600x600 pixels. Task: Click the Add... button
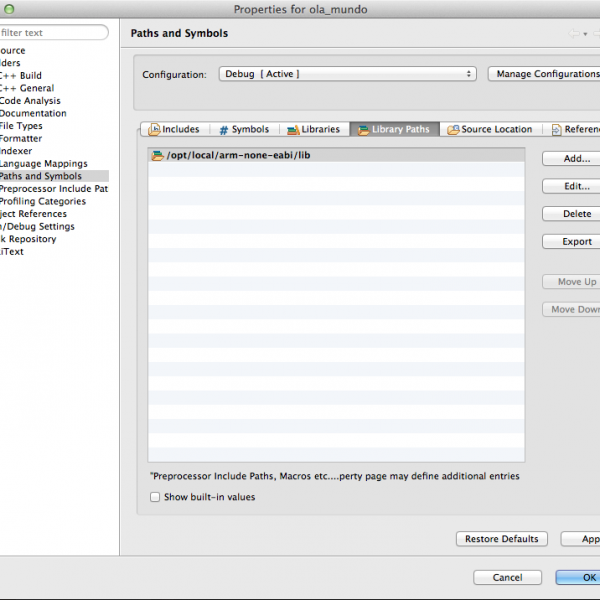coord(575,158)
